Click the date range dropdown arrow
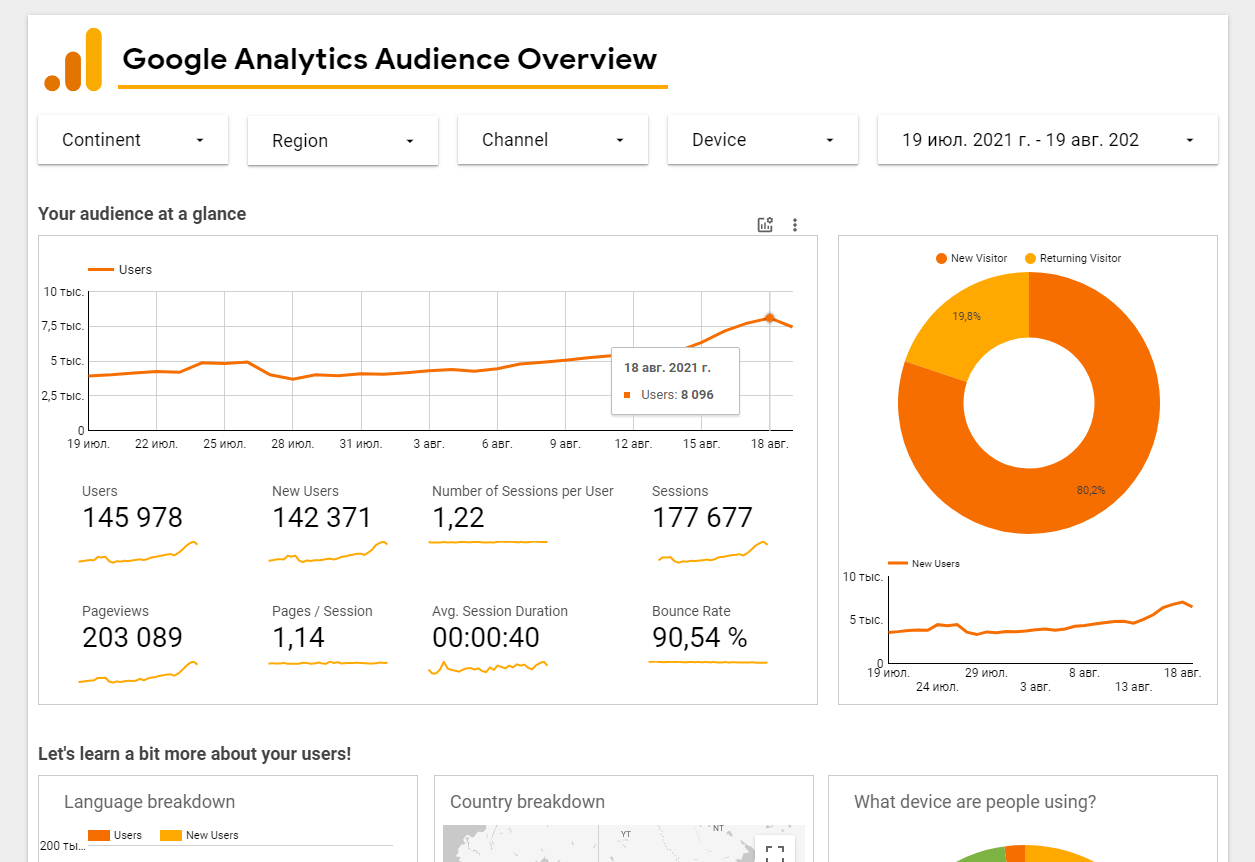 pos(1190,141)
